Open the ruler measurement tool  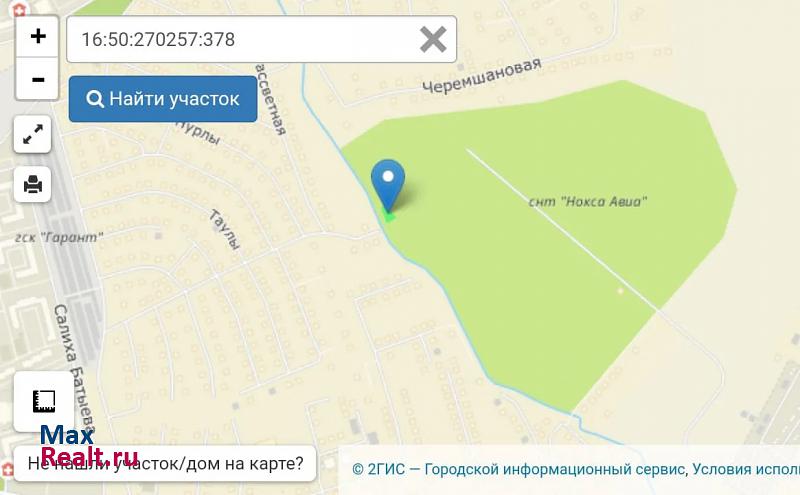point(44,401)
